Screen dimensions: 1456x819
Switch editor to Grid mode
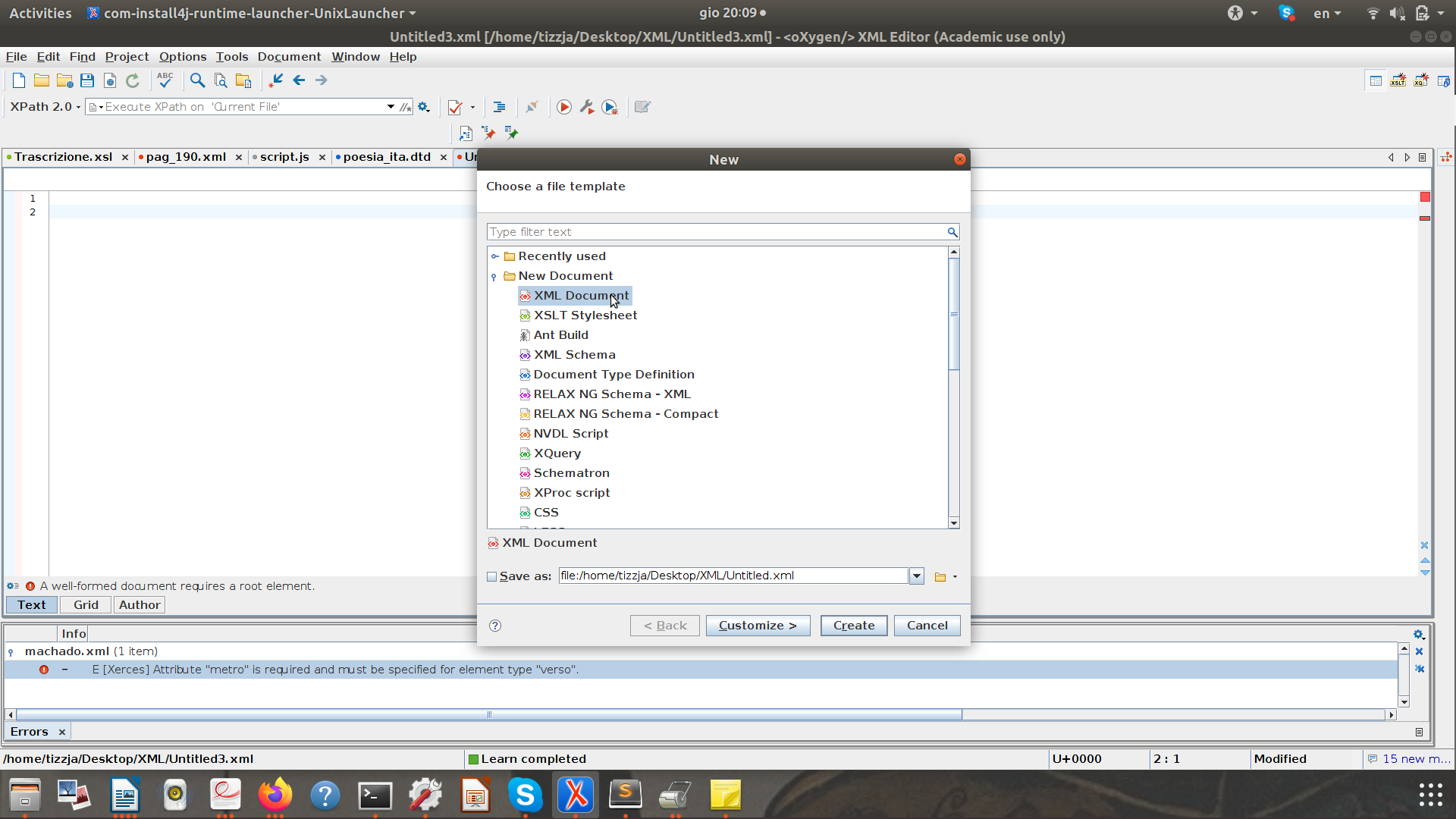[x=86, y=605]
